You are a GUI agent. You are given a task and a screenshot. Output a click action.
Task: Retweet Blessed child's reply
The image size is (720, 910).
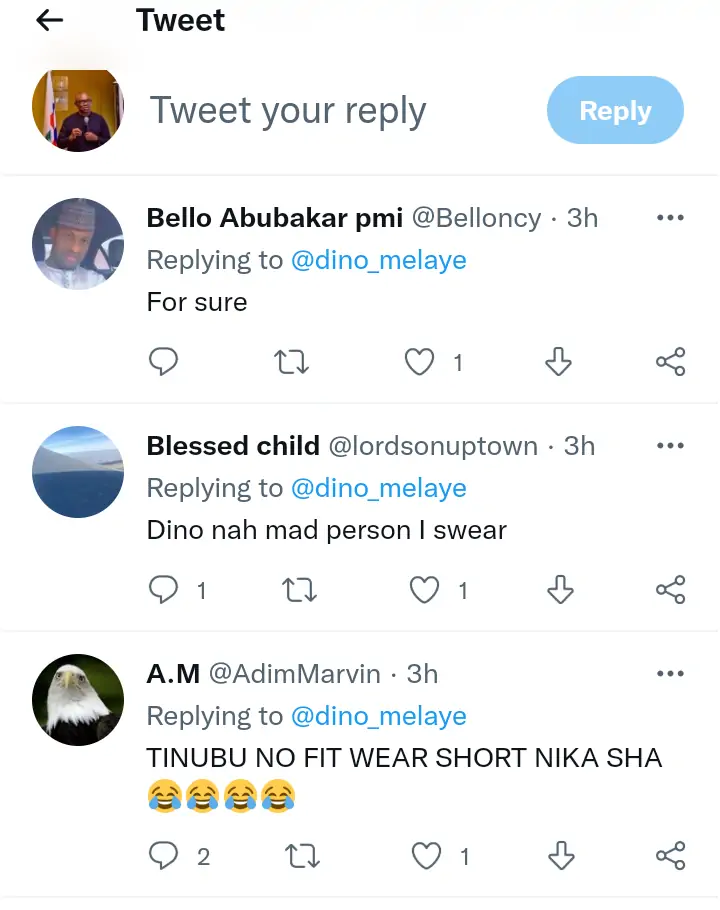coord(300,591)
